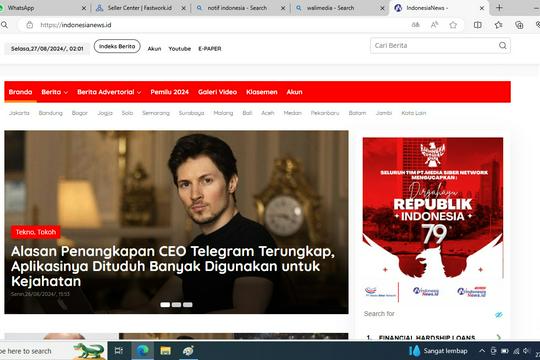Image resolution: width=540 pixels, height=360 pixels.
Task: Click the Tekno, Tokoh category tag
Action: (36, 232)
